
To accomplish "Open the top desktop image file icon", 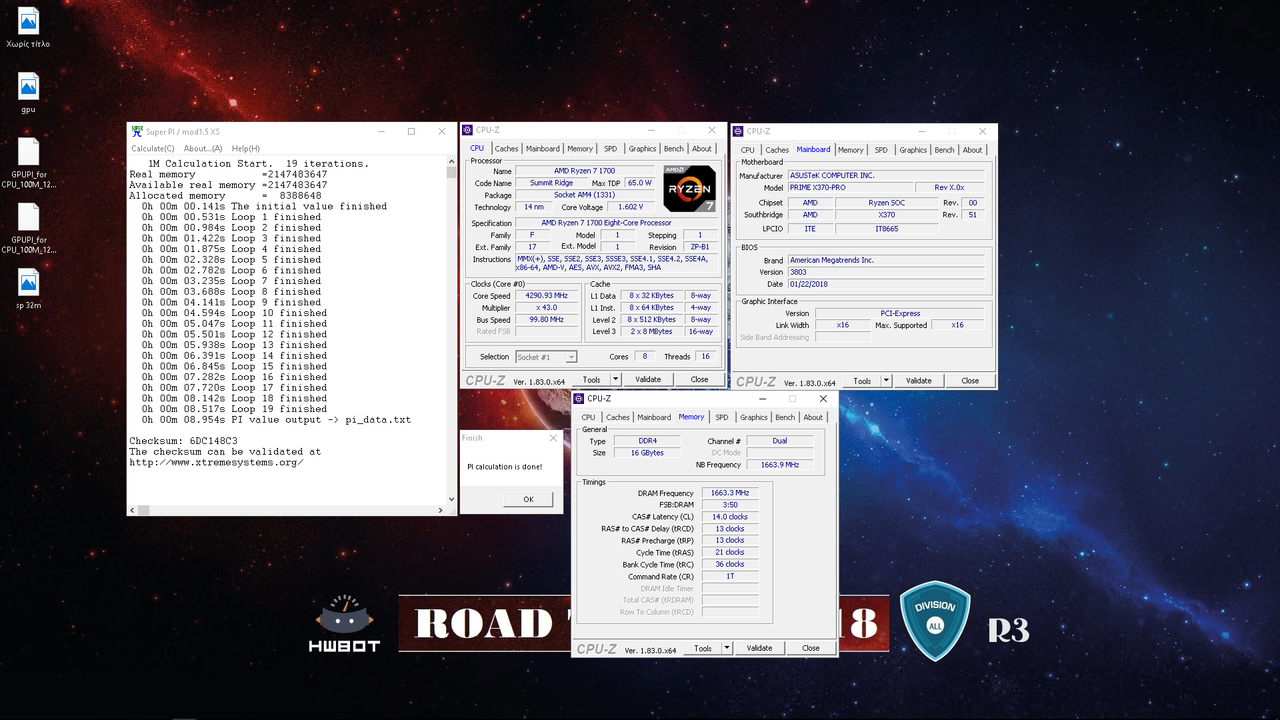I will [x=28, y=20].
